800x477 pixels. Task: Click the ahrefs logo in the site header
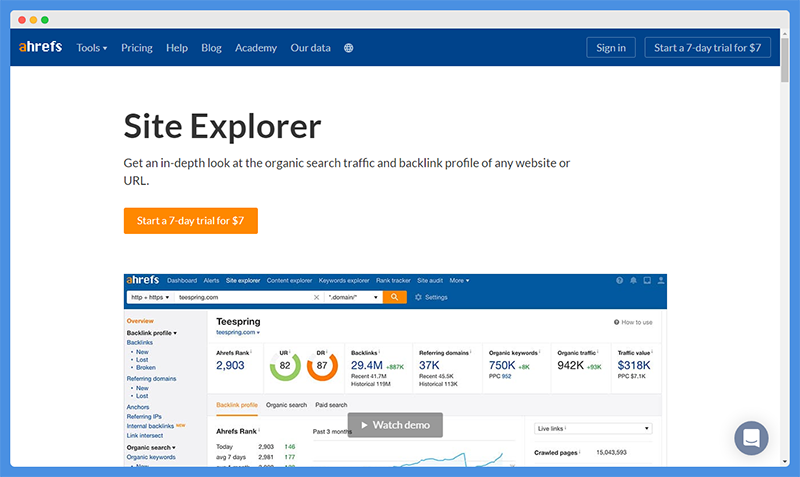pos(40,47)
